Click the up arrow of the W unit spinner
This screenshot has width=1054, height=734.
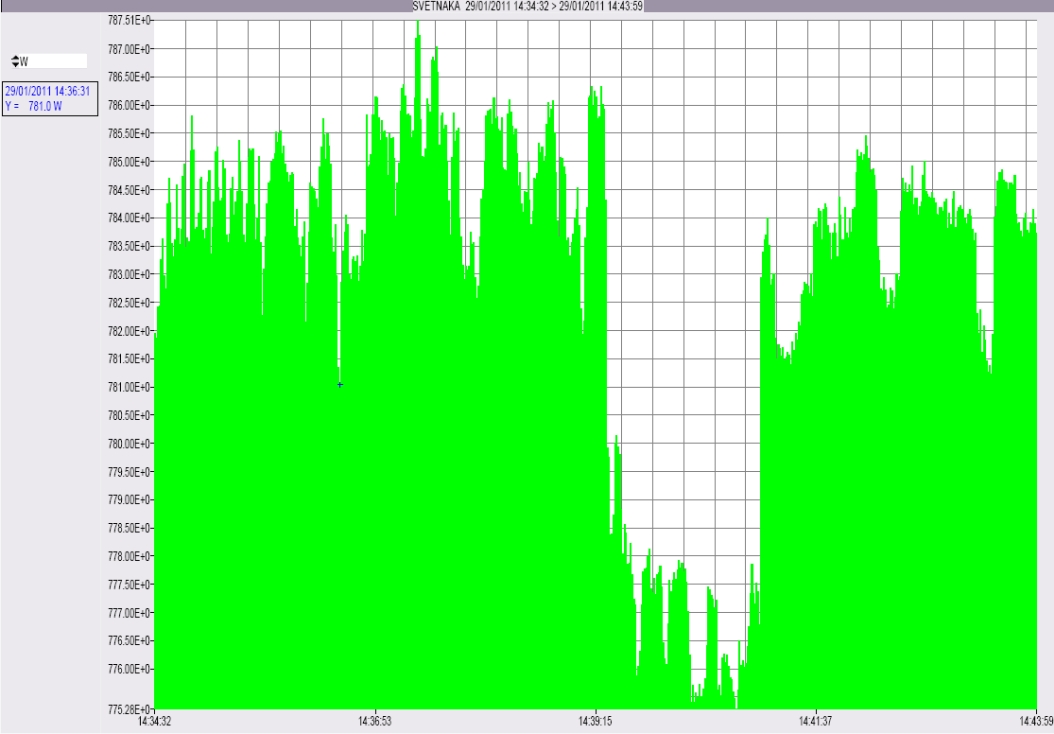tap(15, 58)
